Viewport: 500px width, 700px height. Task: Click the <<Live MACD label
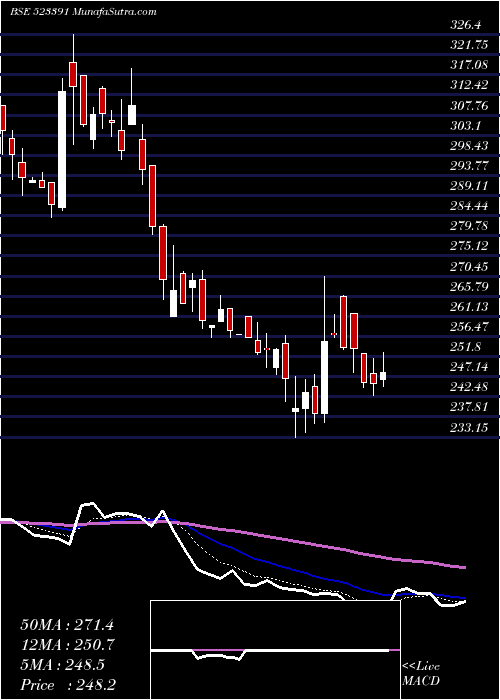click(x=421, y=673)
